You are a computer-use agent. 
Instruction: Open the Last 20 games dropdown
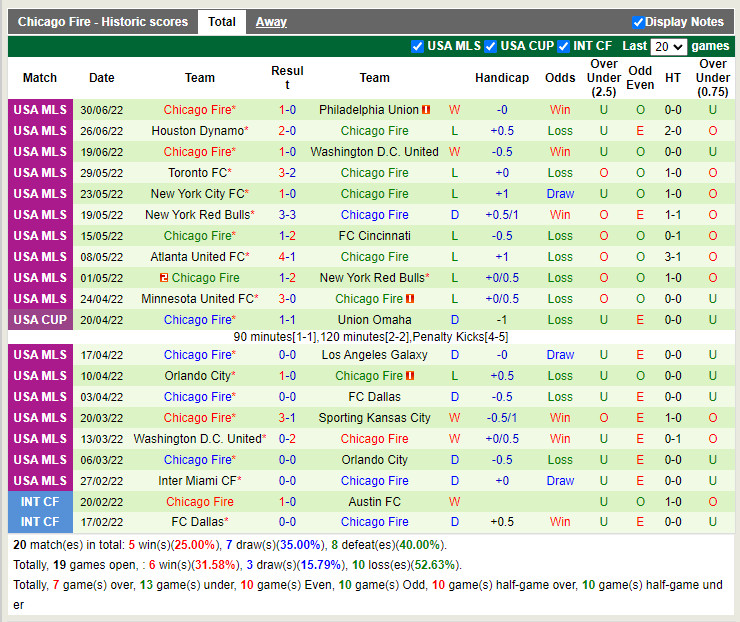(668, 46)
